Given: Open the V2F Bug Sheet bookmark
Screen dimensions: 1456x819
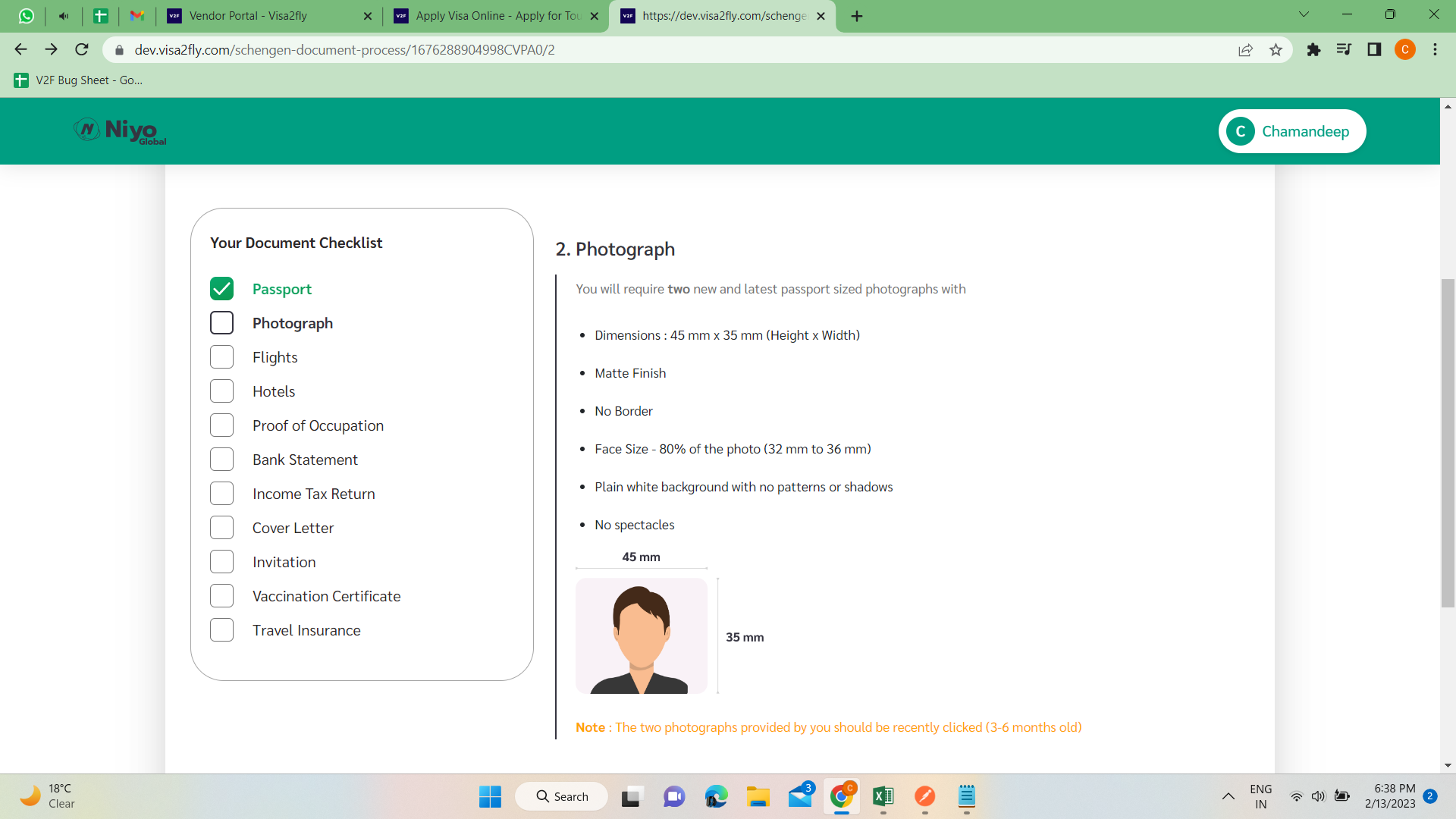Looking at the screenshot, I should tap(79, 80).
